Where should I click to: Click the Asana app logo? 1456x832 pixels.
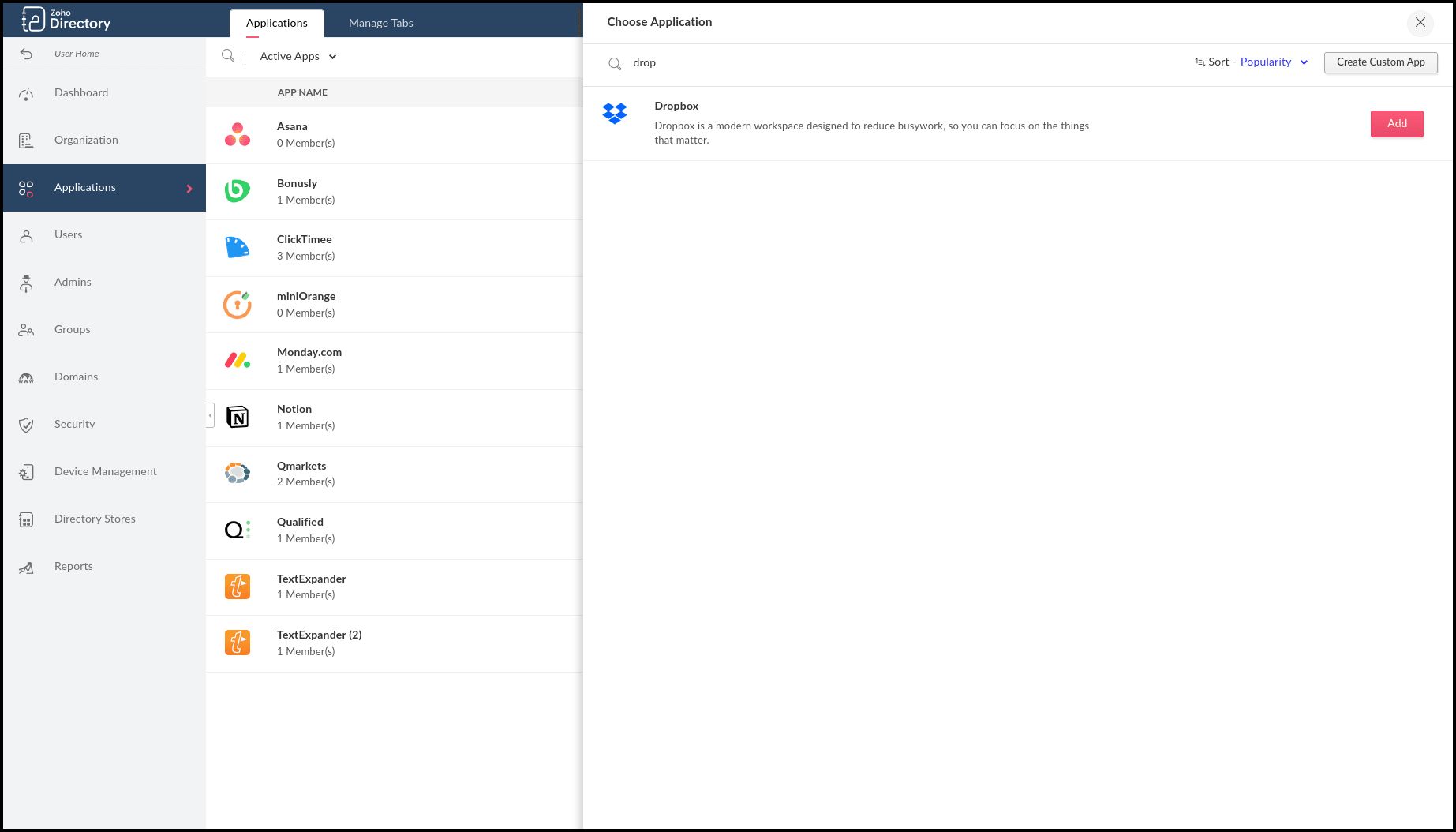[238, 135]
